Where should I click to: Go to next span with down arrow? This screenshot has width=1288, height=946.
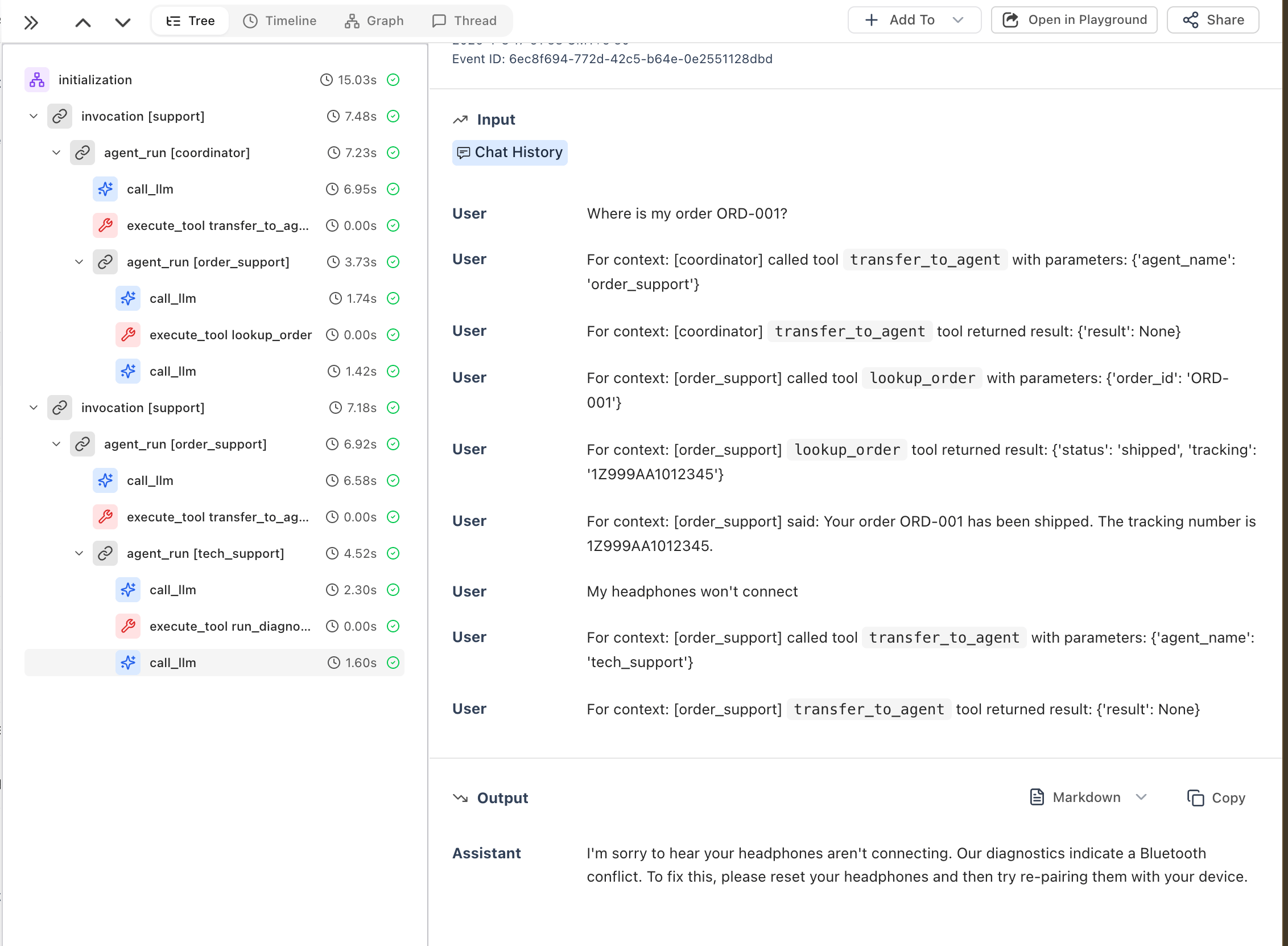(x=123, y=22)
